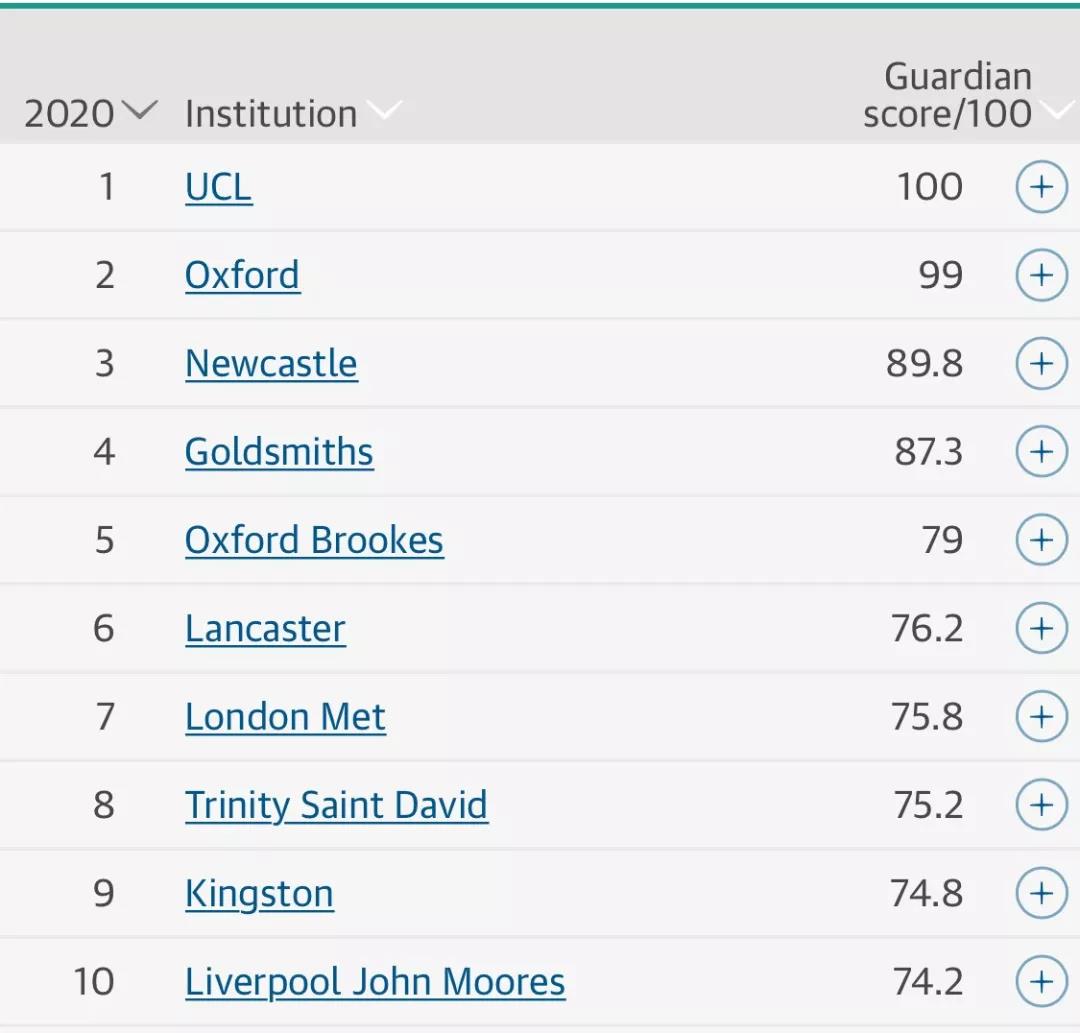This screenshot has height=1033, width=1080.
Task: Open London Met plus icon
Action: click(x=1041, y=716)
